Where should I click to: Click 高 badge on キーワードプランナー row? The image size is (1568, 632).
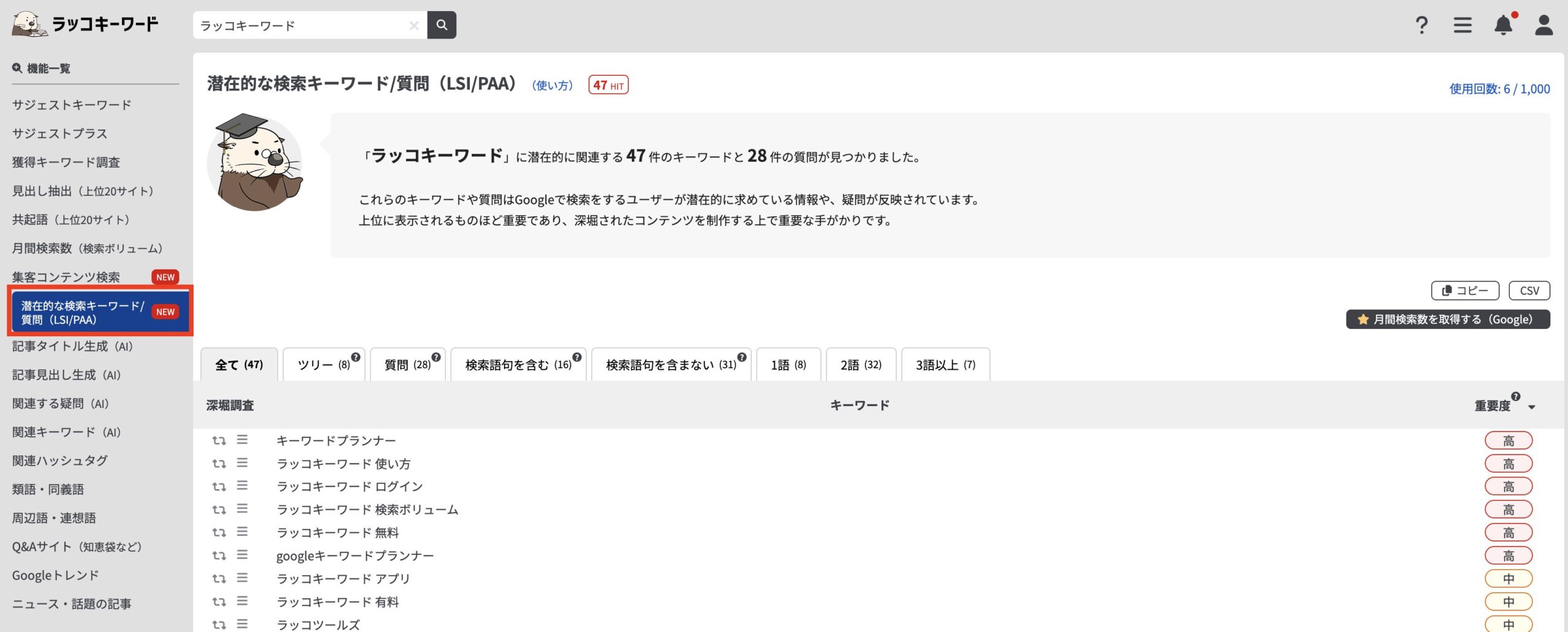pyautogui.click(x=1509, y=440)
